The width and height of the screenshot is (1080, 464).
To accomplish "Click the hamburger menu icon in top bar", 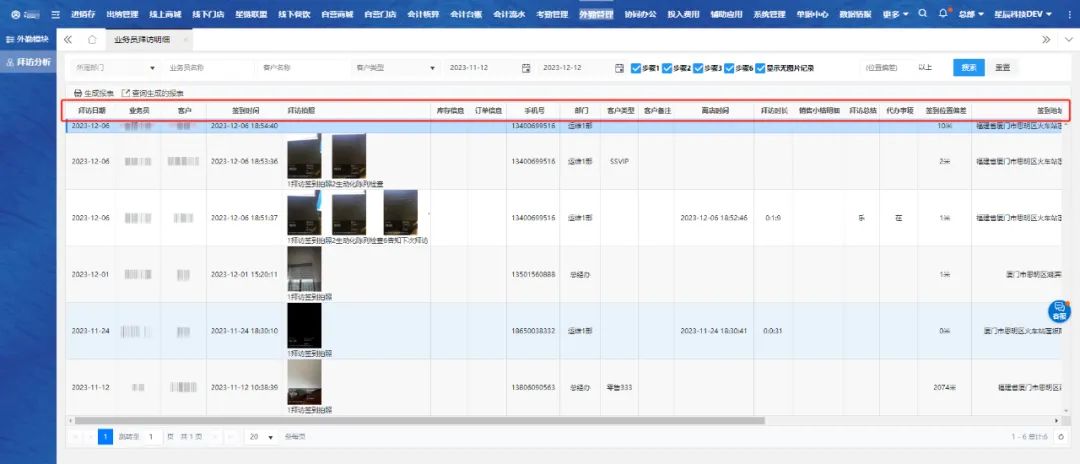I will pyautogui.click(x=56, y=14).
